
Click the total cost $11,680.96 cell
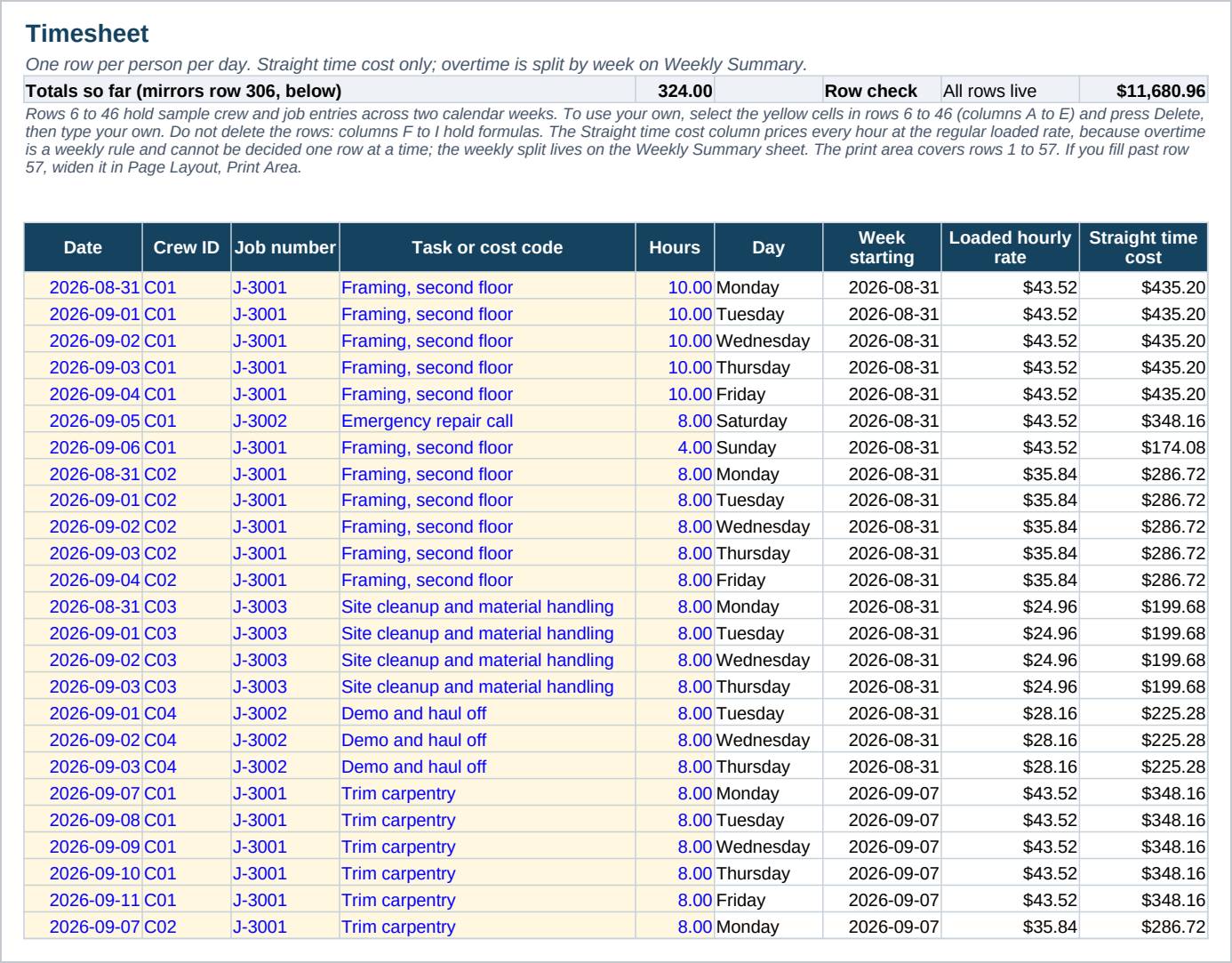[x=1143, y=91]
